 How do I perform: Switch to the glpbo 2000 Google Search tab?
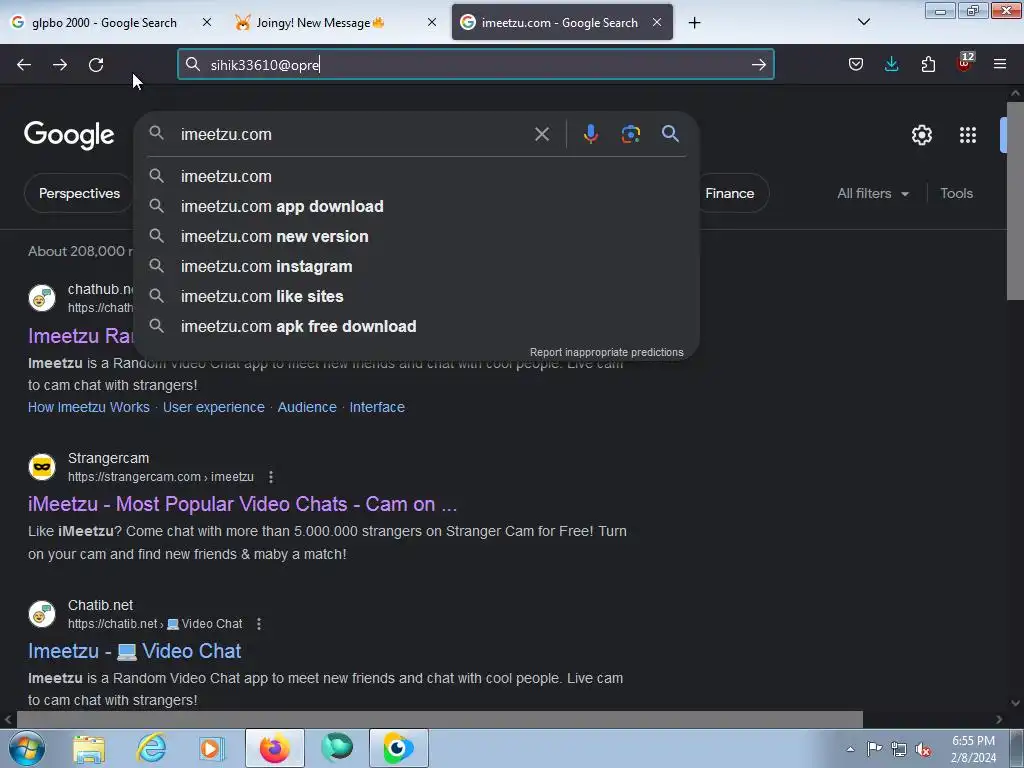coord(103,23)
